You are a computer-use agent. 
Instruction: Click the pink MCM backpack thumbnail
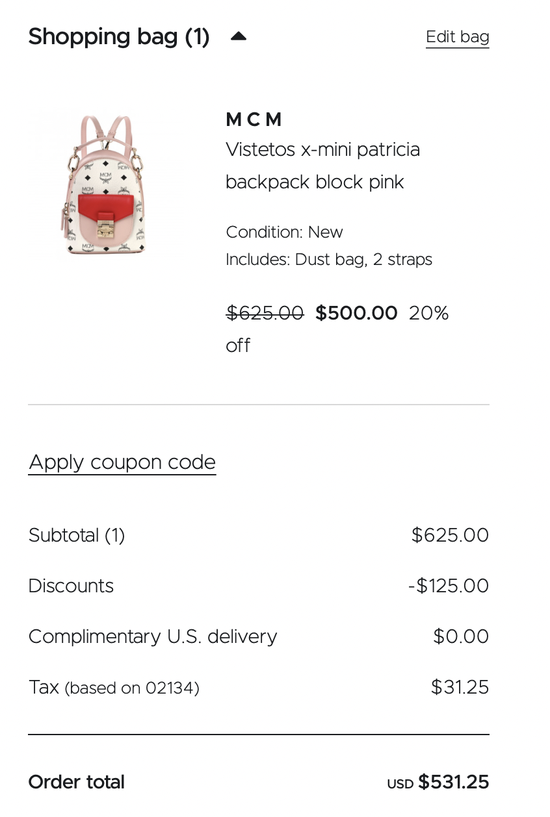click(104, 184)
